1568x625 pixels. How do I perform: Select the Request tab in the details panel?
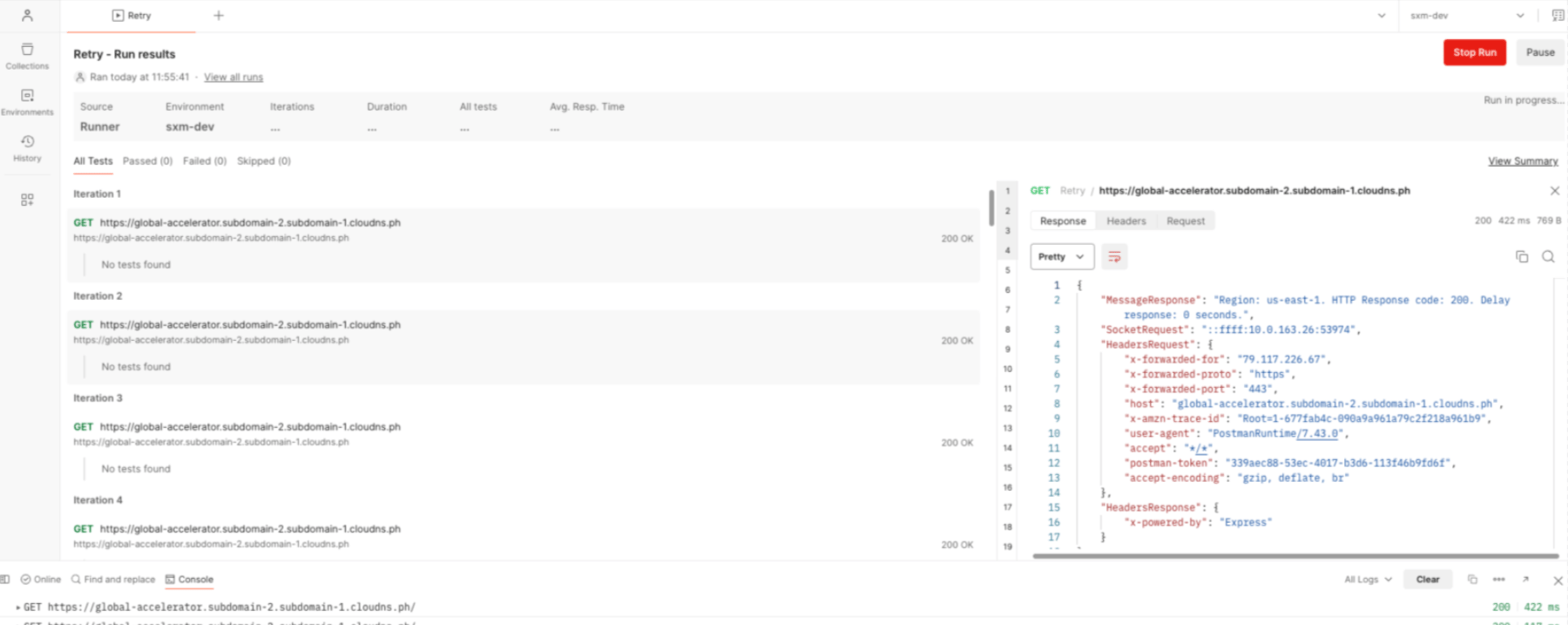tap(1186, 221)
